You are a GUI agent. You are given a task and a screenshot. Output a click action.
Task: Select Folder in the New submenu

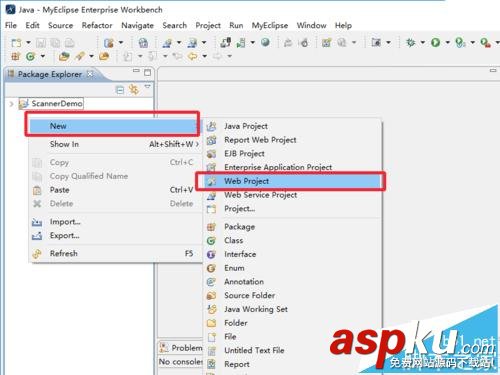click(292, 323)
